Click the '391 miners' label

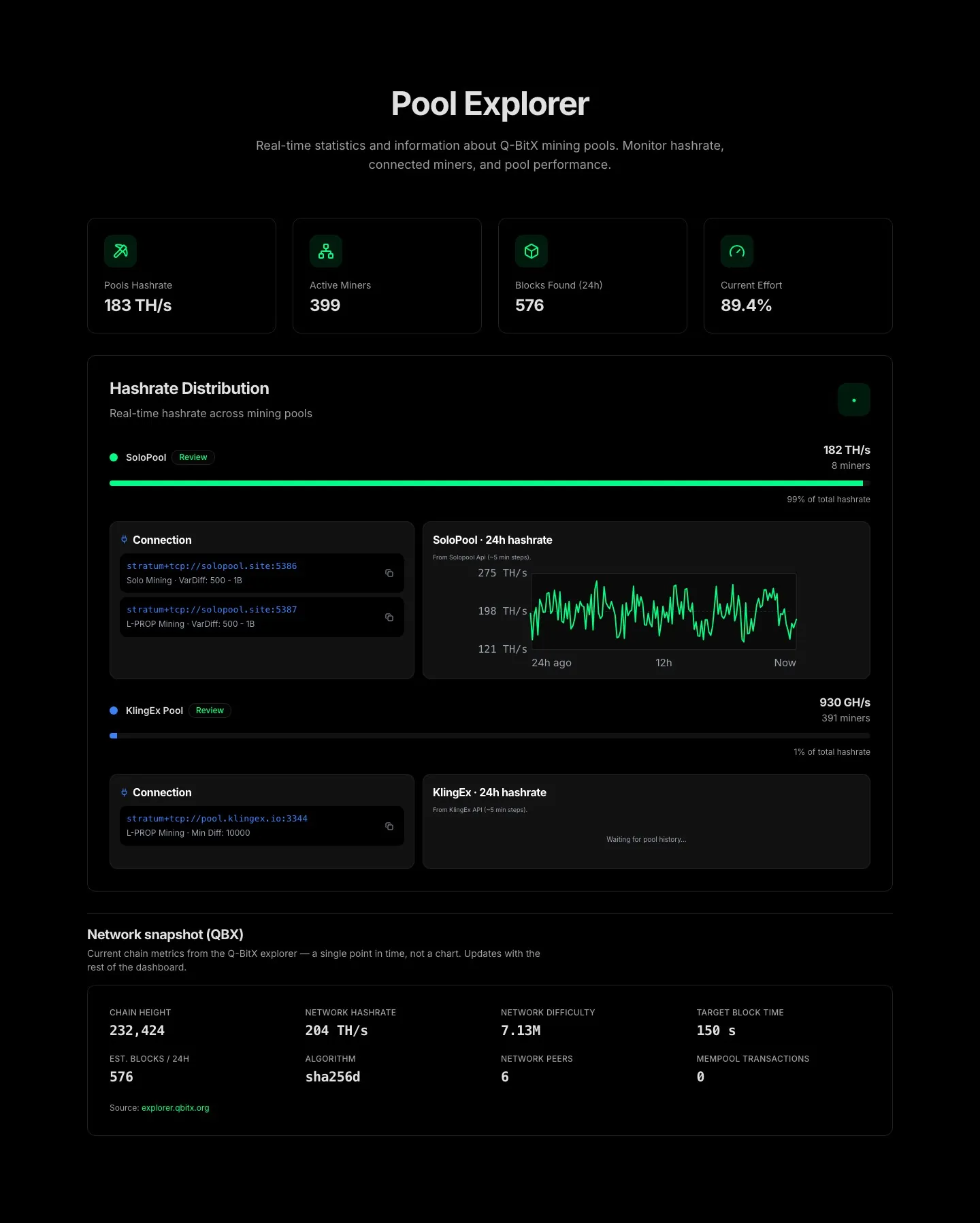point(846,718)
